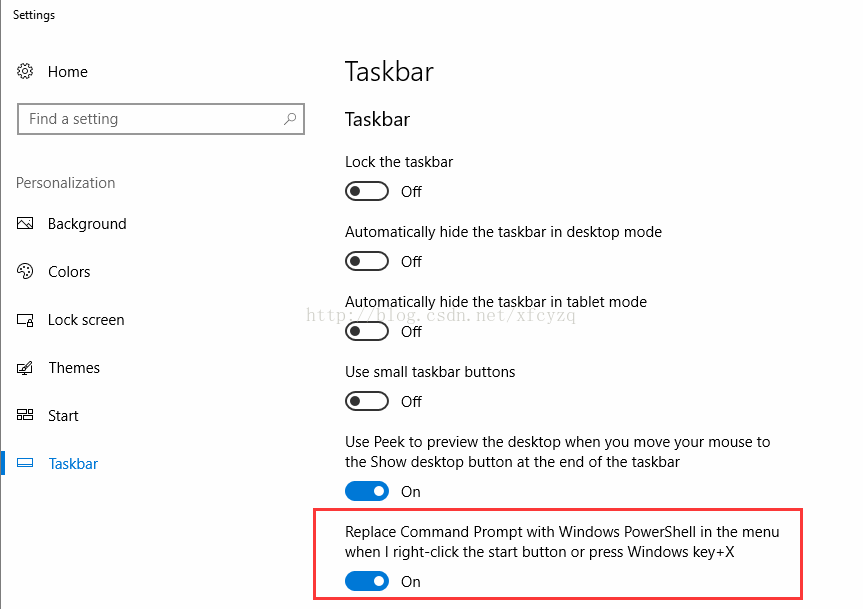Screen dimensions: 863x609
Task: Open Lock screen settings
Action: tap(86, 320)
